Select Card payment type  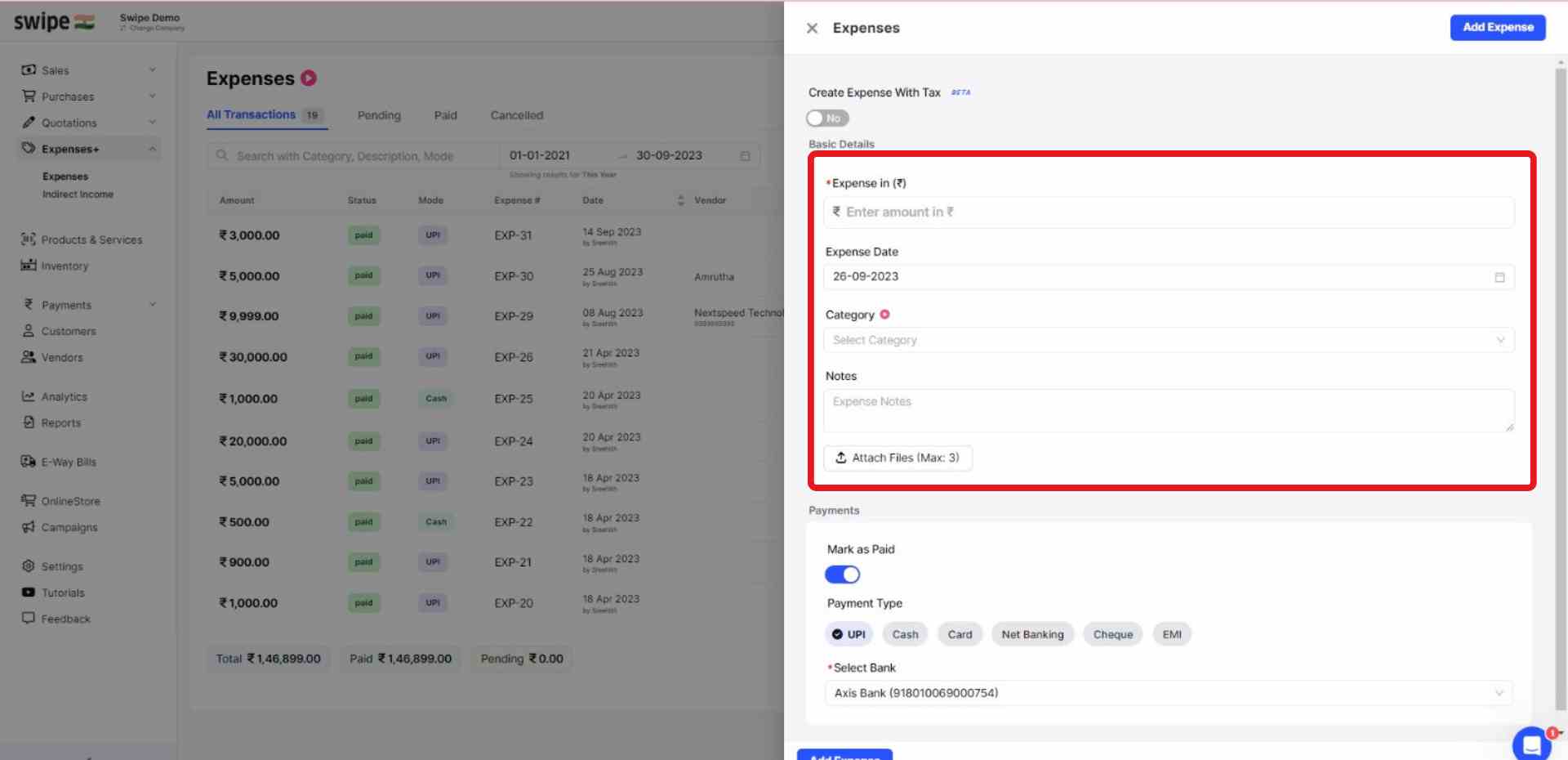(960, 634)
